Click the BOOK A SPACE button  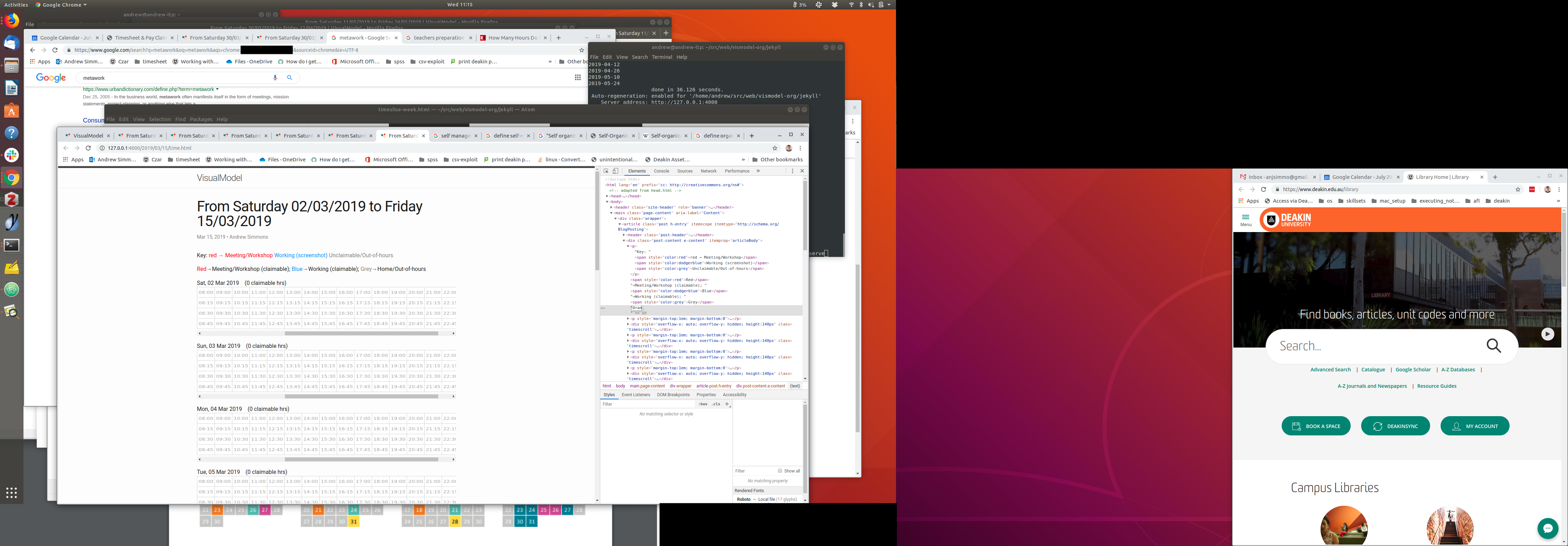point(1315,426)
